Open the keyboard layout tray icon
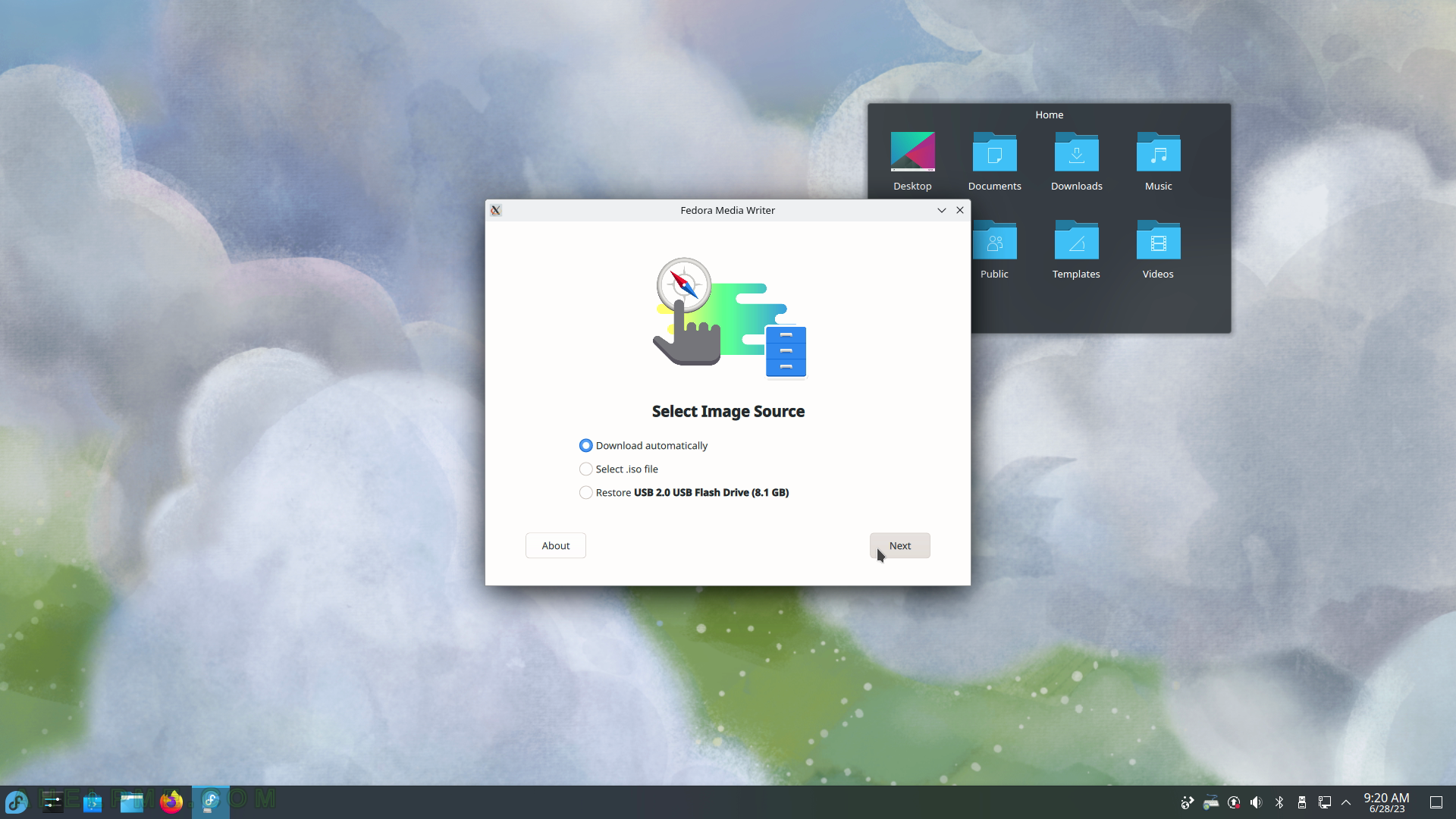 coord(1211,802)
